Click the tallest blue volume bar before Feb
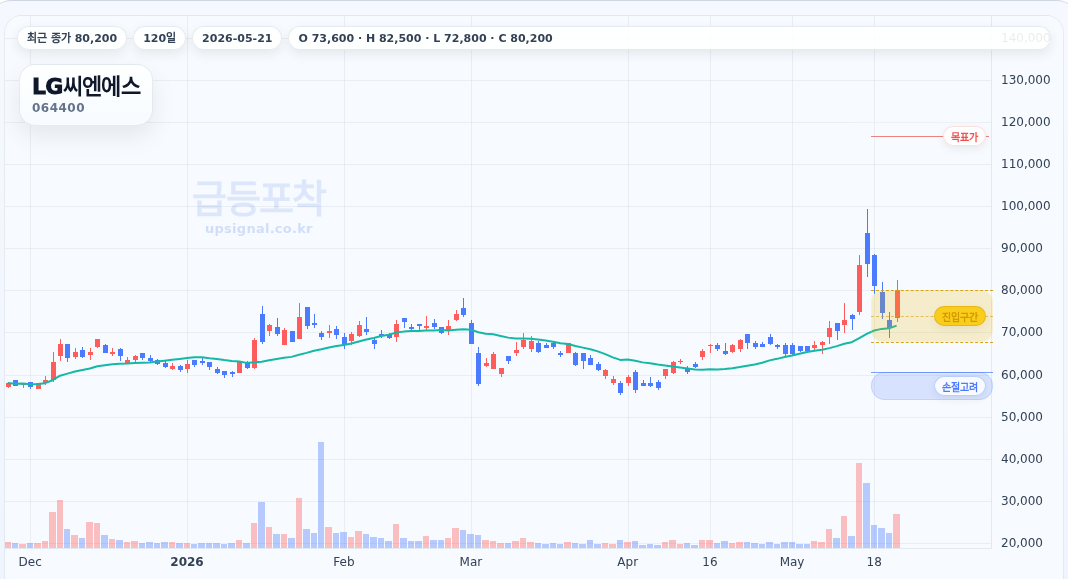The height and width of the screenshot is (579, 1068). click(x=321, y=495)
